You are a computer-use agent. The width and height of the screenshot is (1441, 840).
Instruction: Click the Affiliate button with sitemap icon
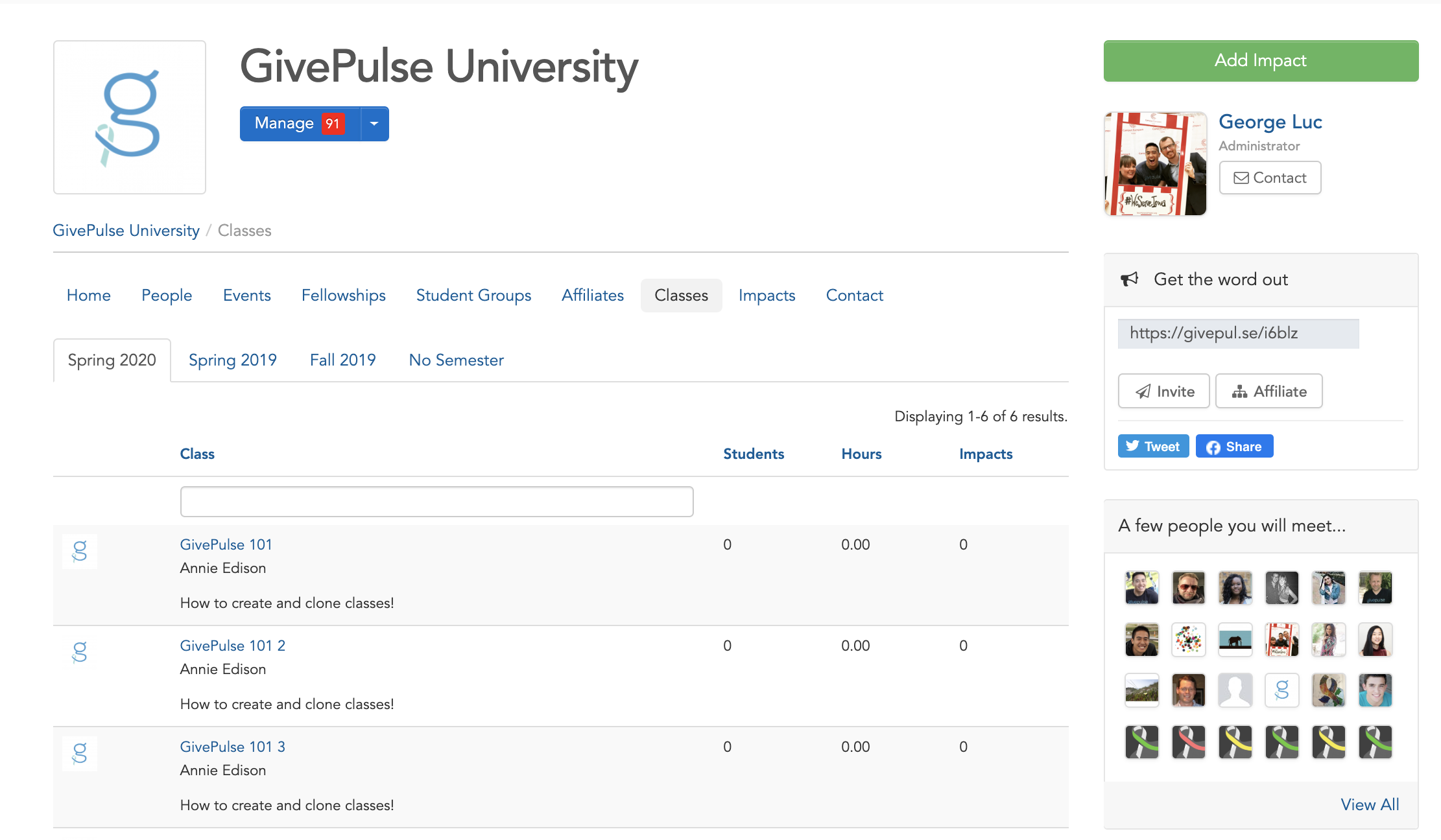pyautogui.click(x=1268, y=391)
